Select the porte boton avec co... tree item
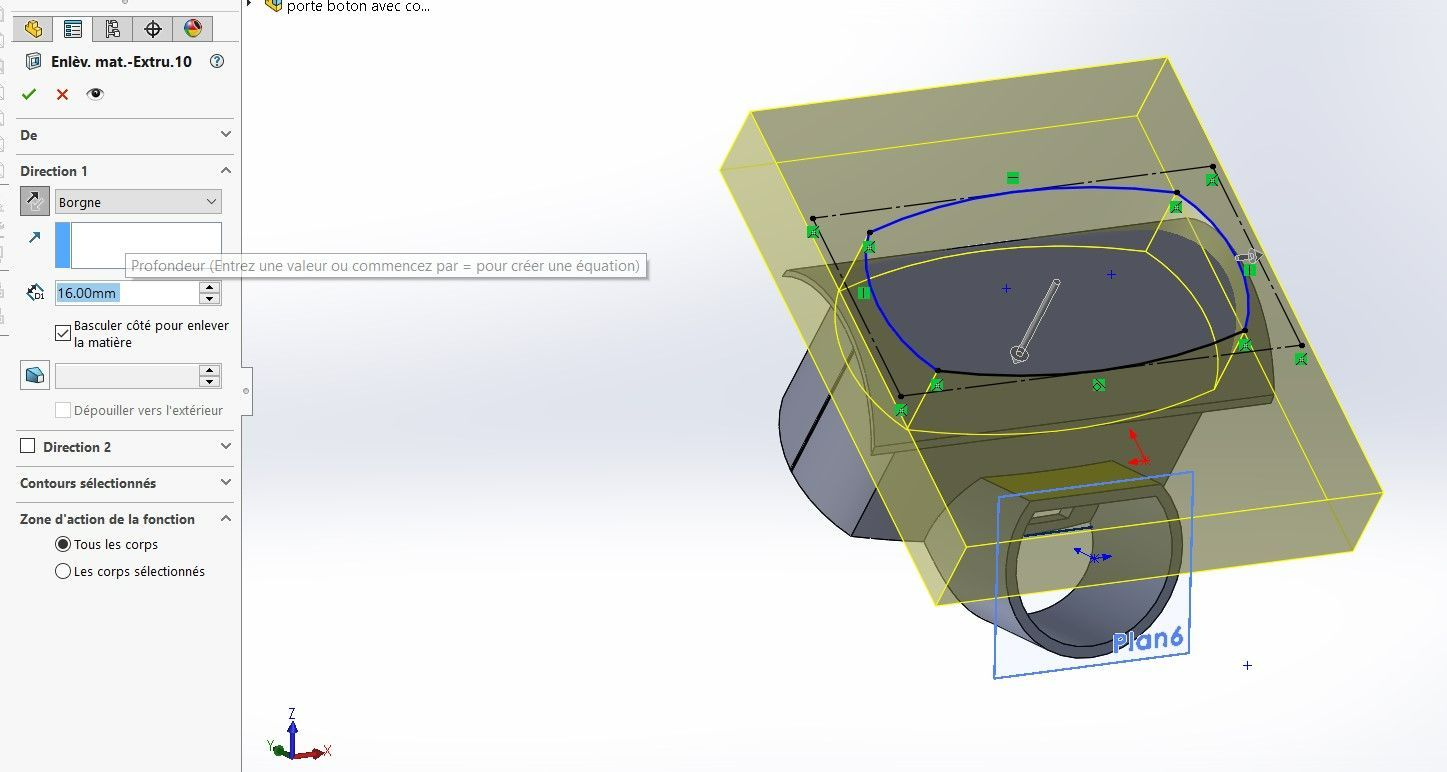The width and height of the screenshot is (1447, 772). point(358,6)
